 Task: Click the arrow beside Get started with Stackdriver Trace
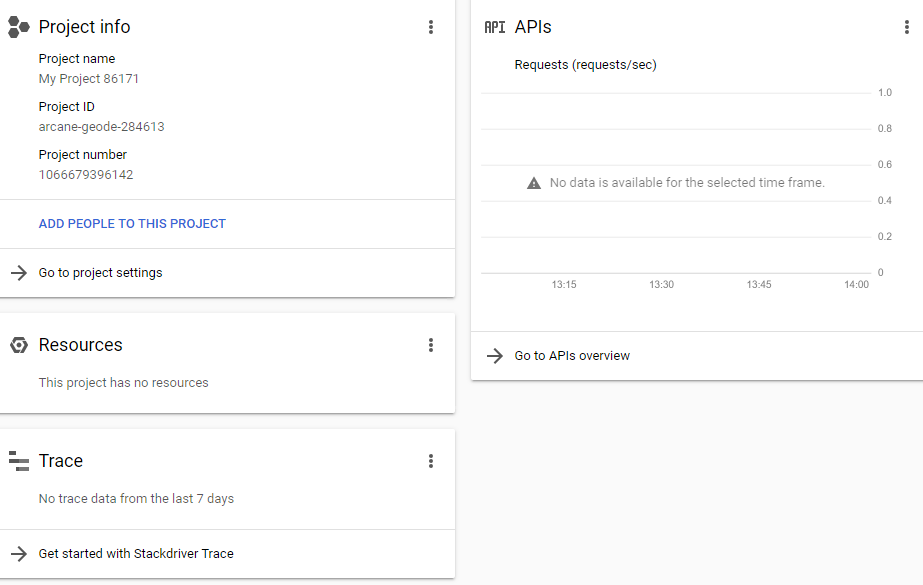click(18, 553)
